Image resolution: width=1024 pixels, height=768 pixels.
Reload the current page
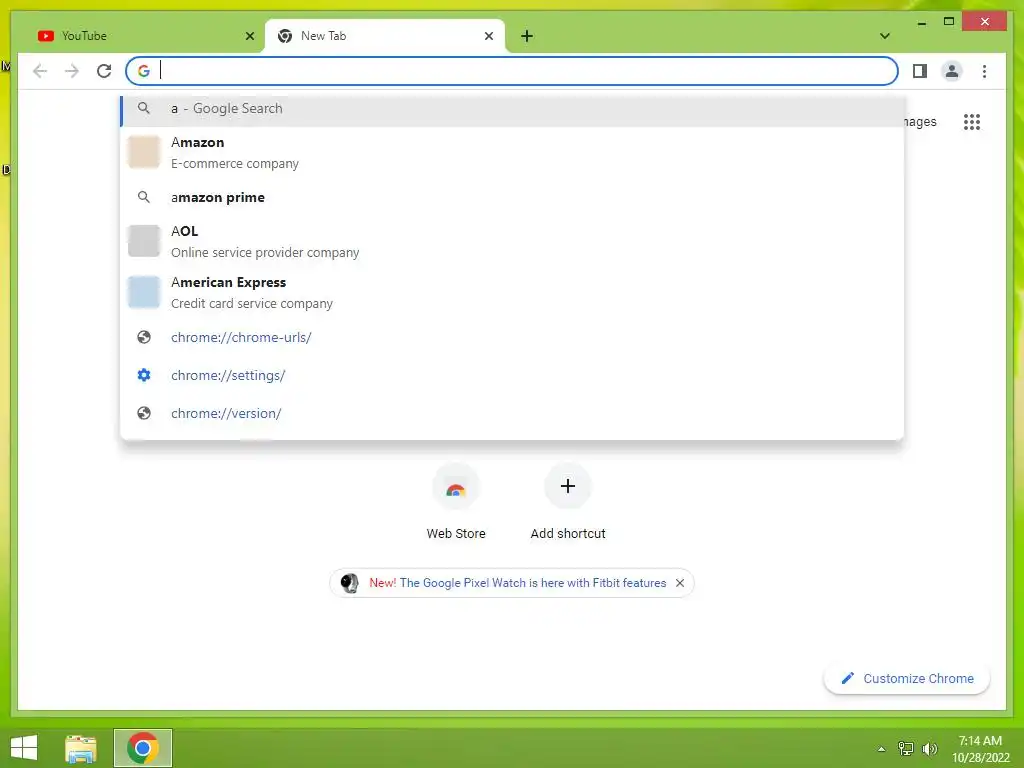104,71
